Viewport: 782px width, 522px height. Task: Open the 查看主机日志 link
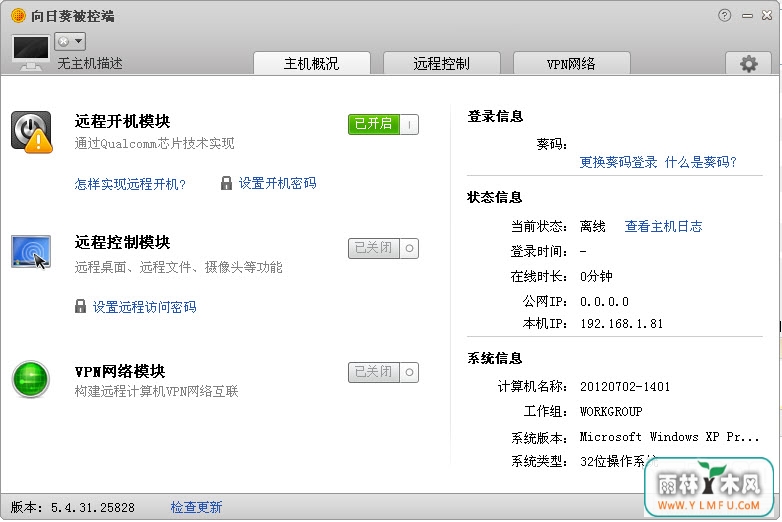663,227
